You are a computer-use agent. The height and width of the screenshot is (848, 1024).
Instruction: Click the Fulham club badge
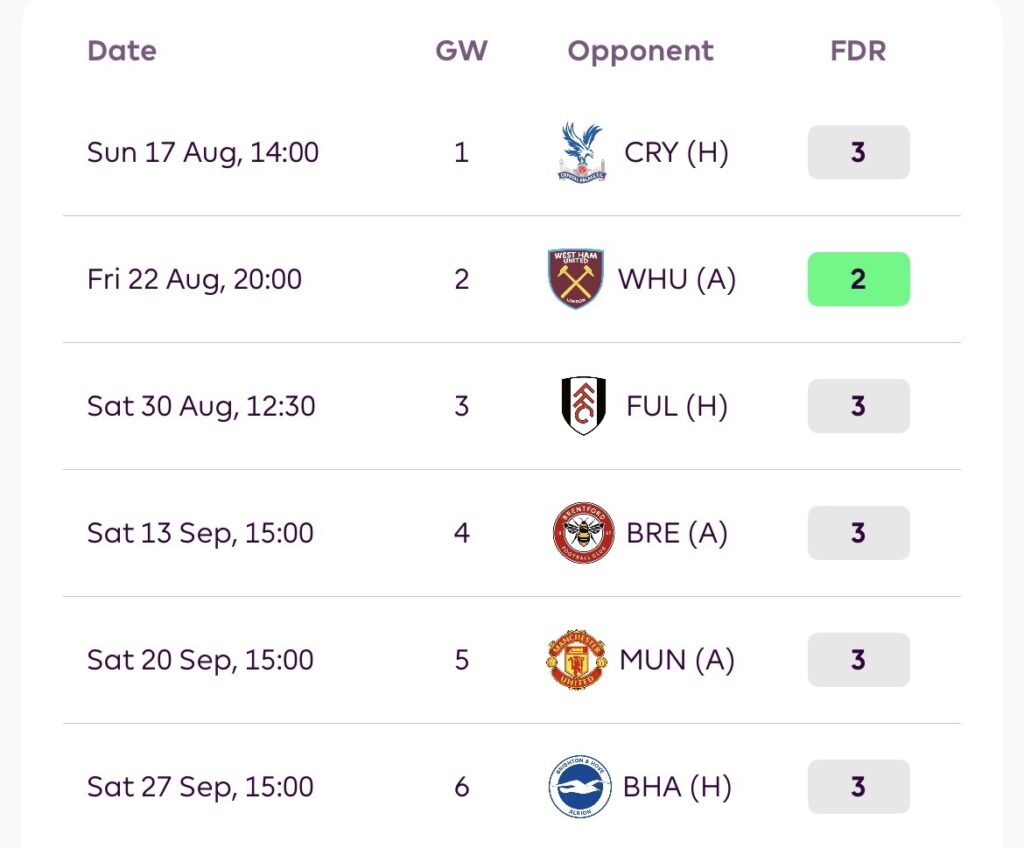click(x=583, y=406)
